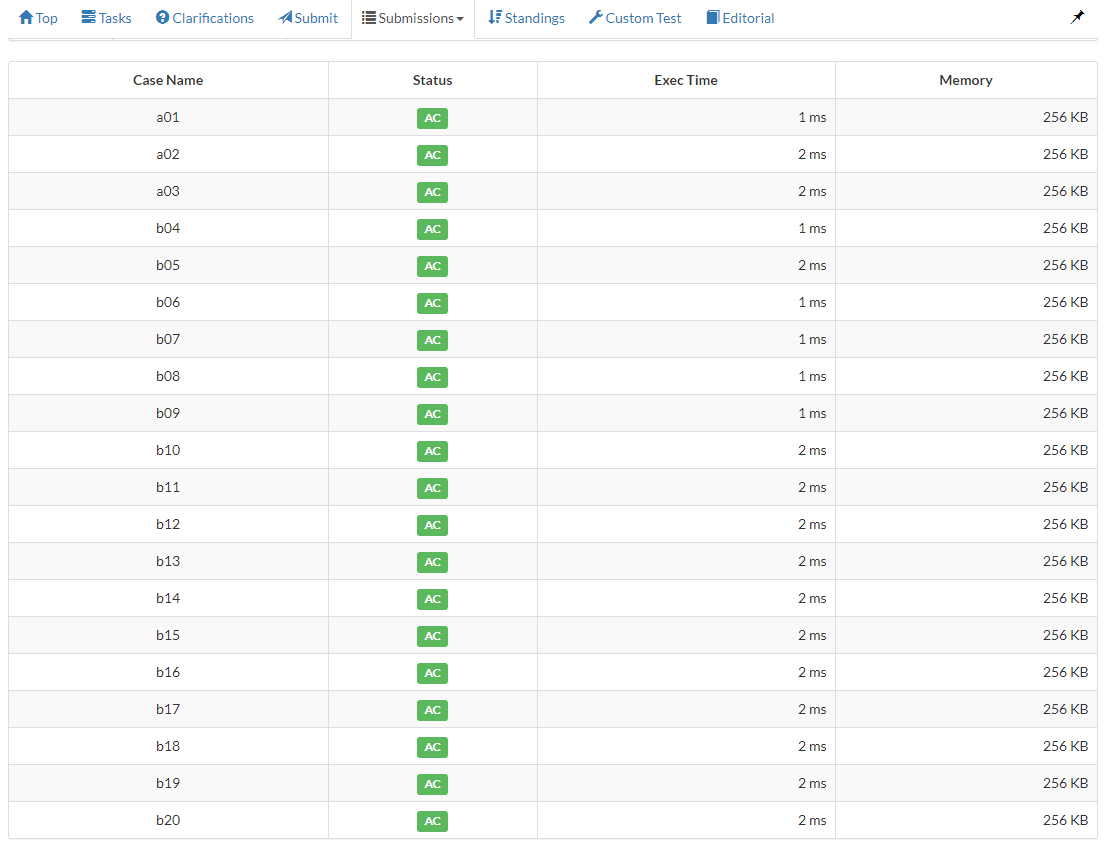This screenshot has height=848, width=1107.
Task: Click the home icon beside Top
Action: coord(26,18)
